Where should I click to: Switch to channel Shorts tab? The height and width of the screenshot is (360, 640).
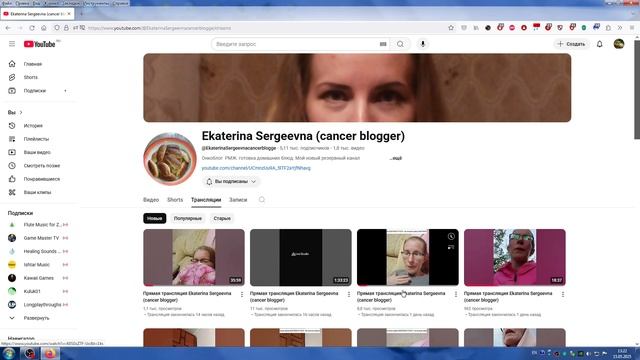(175, 200)
